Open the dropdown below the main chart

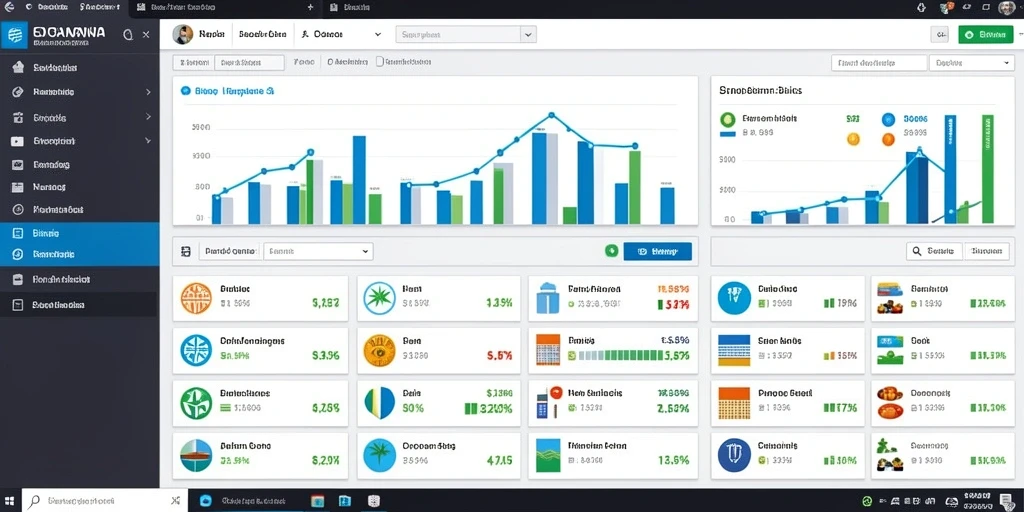point(318,251)
